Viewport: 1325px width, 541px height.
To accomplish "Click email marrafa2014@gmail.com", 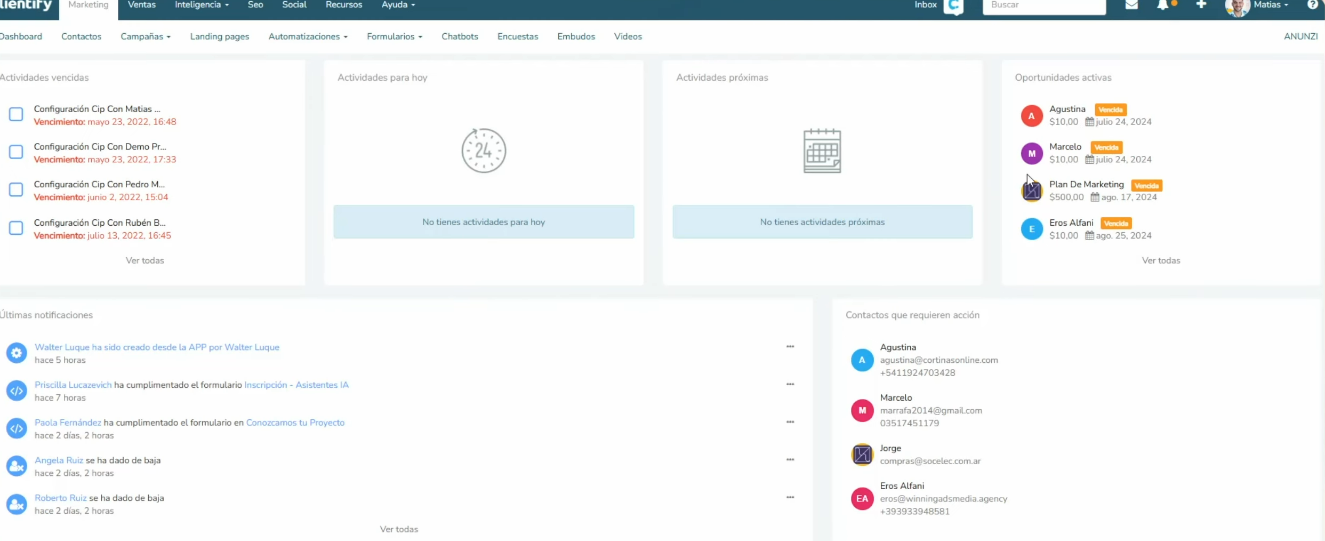I will tap(931, 410).
